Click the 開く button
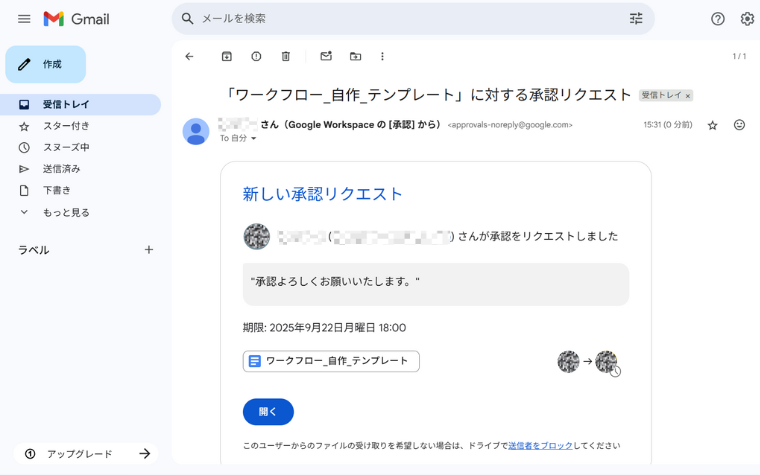Image resolution: width=760 pixels, height=475 pixels. coord(268,412)
